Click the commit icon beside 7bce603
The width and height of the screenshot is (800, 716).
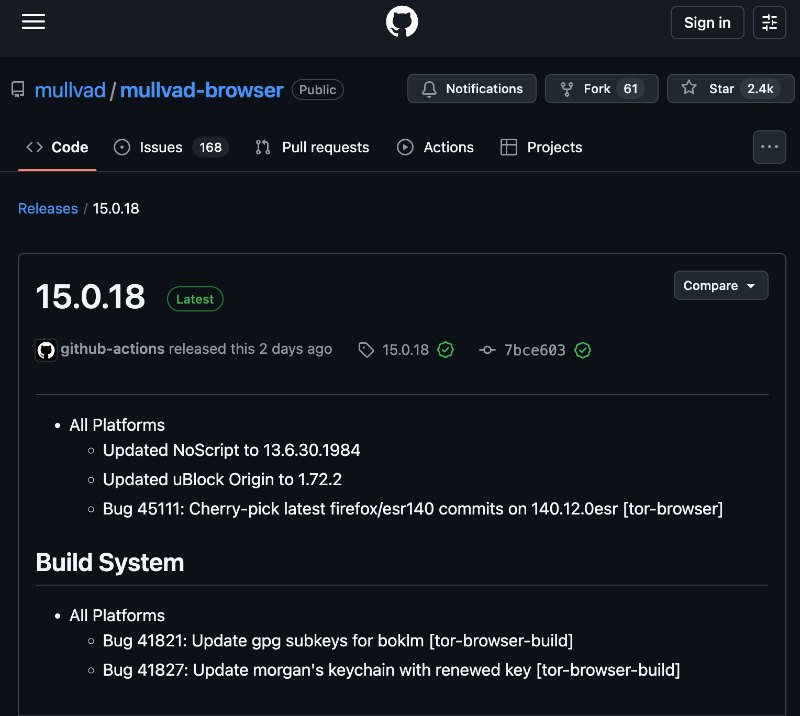pyautogui.click(x=487, y=350)
